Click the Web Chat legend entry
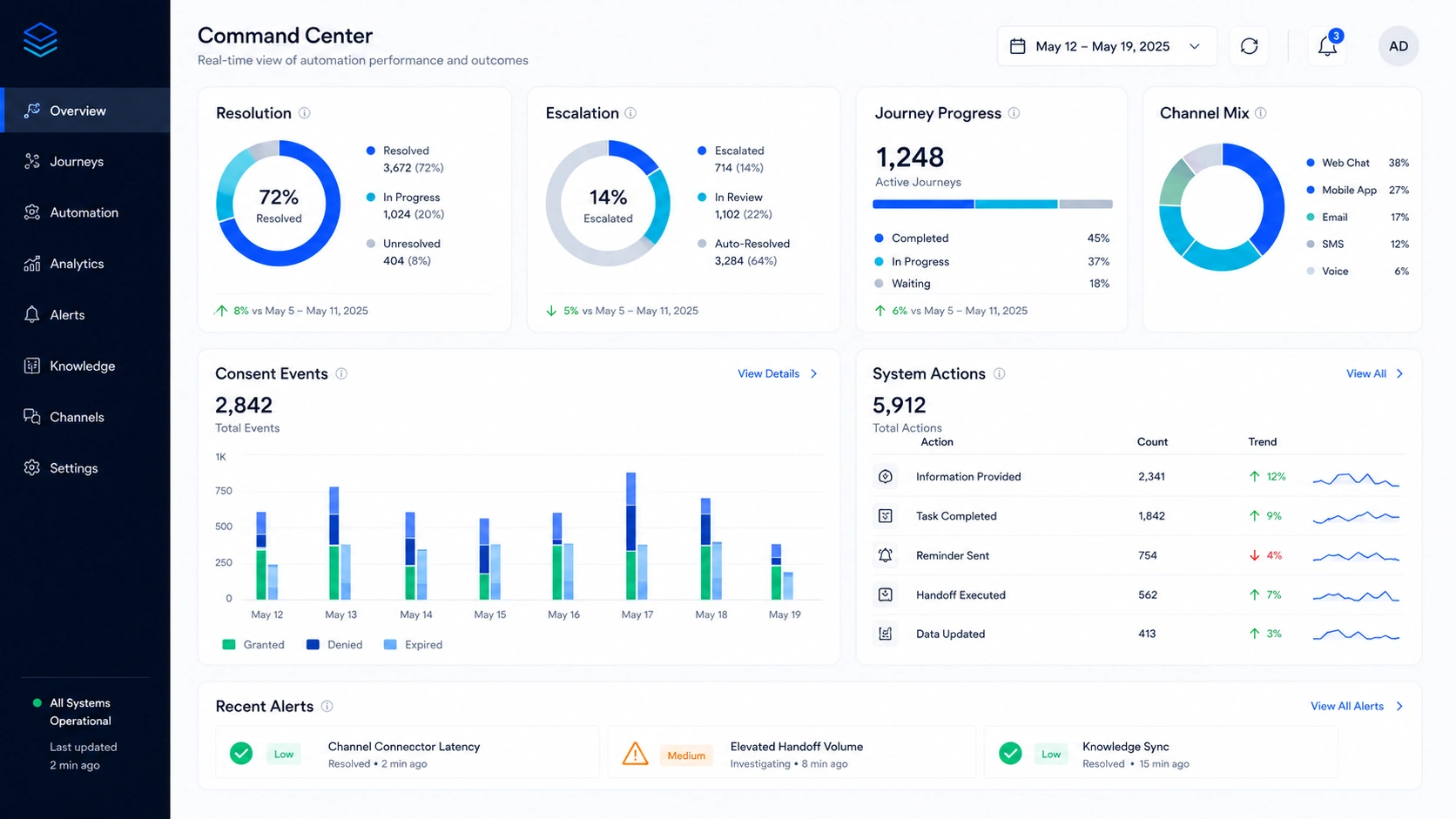The height and width of the screenshot is (819, 1456). [1358, 163]
